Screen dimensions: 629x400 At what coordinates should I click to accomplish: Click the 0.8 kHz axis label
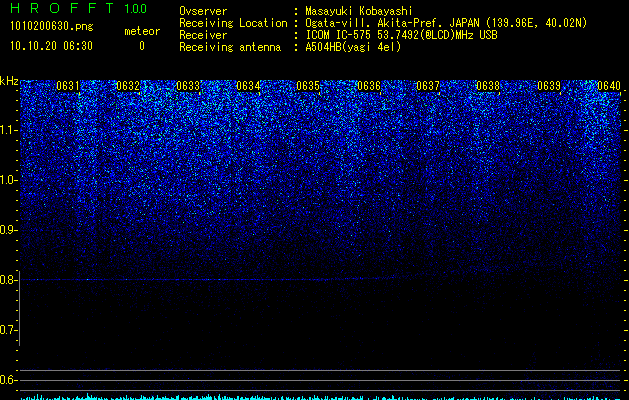[x=8, y=280]
